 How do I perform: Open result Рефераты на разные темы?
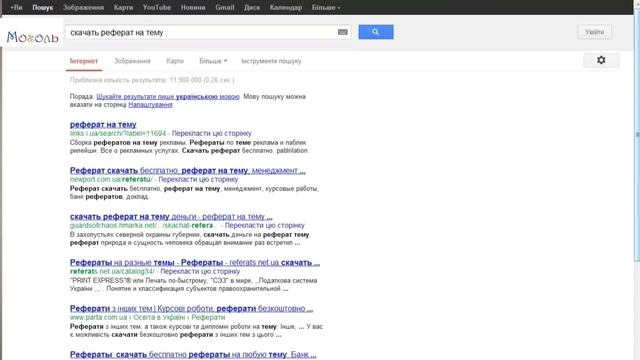(x=195, y=263)
